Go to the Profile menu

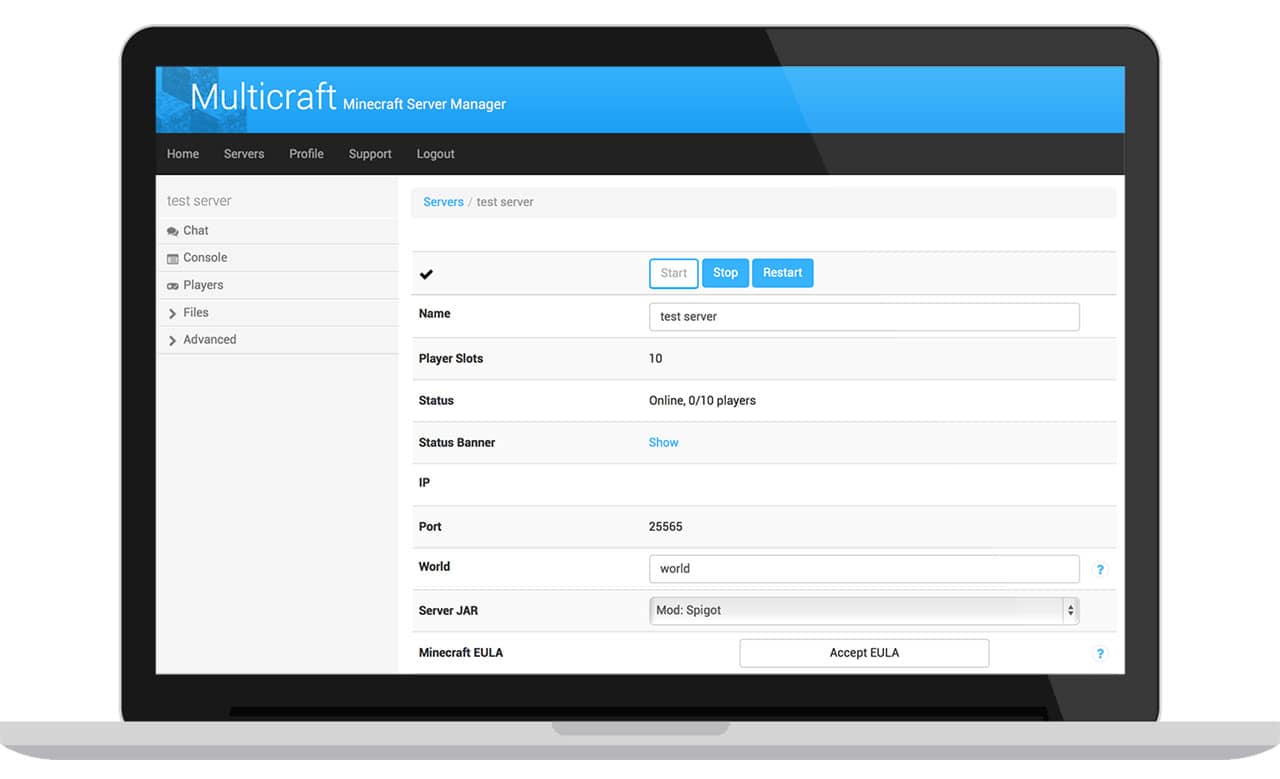pos(306,154)
